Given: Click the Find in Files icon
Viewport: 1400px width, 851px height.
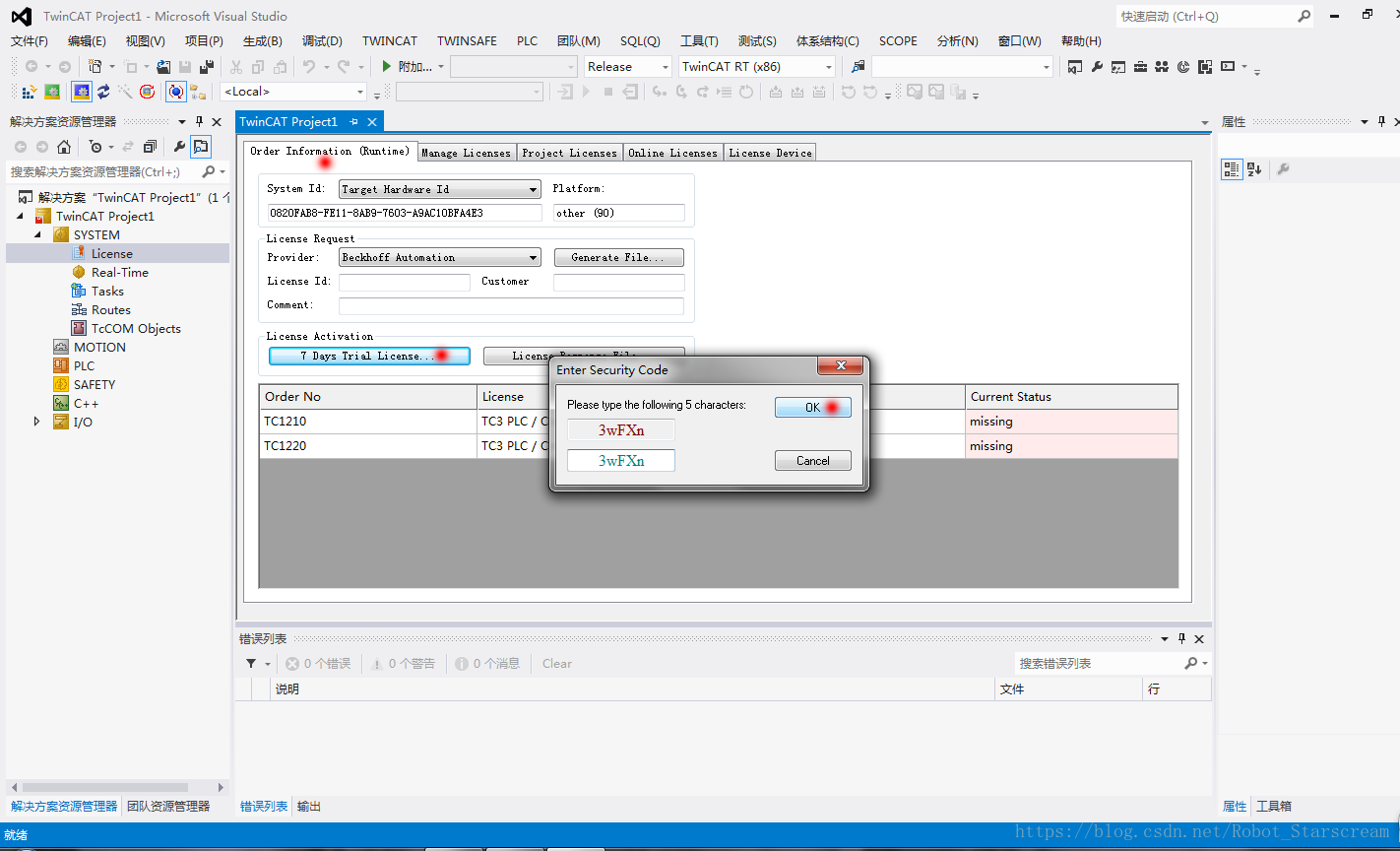Looking at the screenshot, I should 859,66.
